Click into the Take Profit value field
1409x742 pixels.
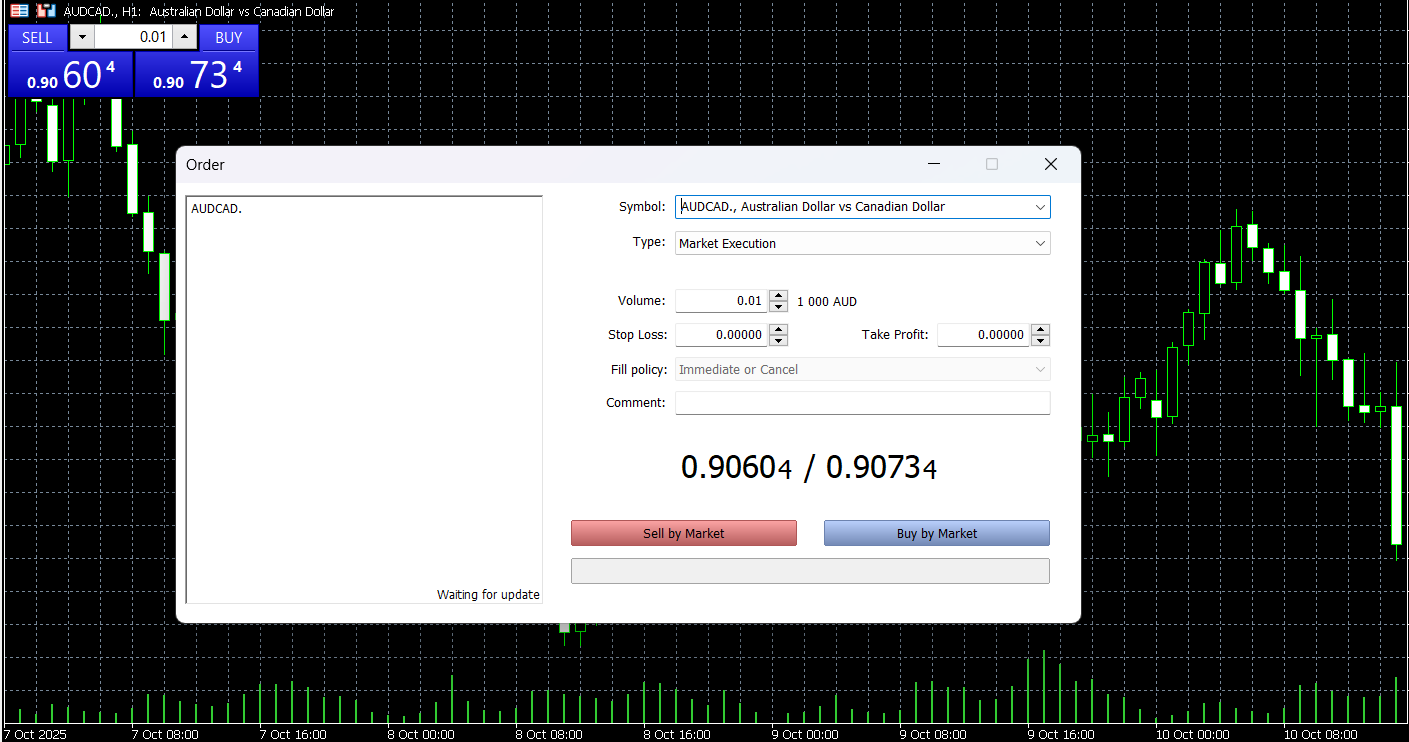pyautogui.click(x=983, y=335)
